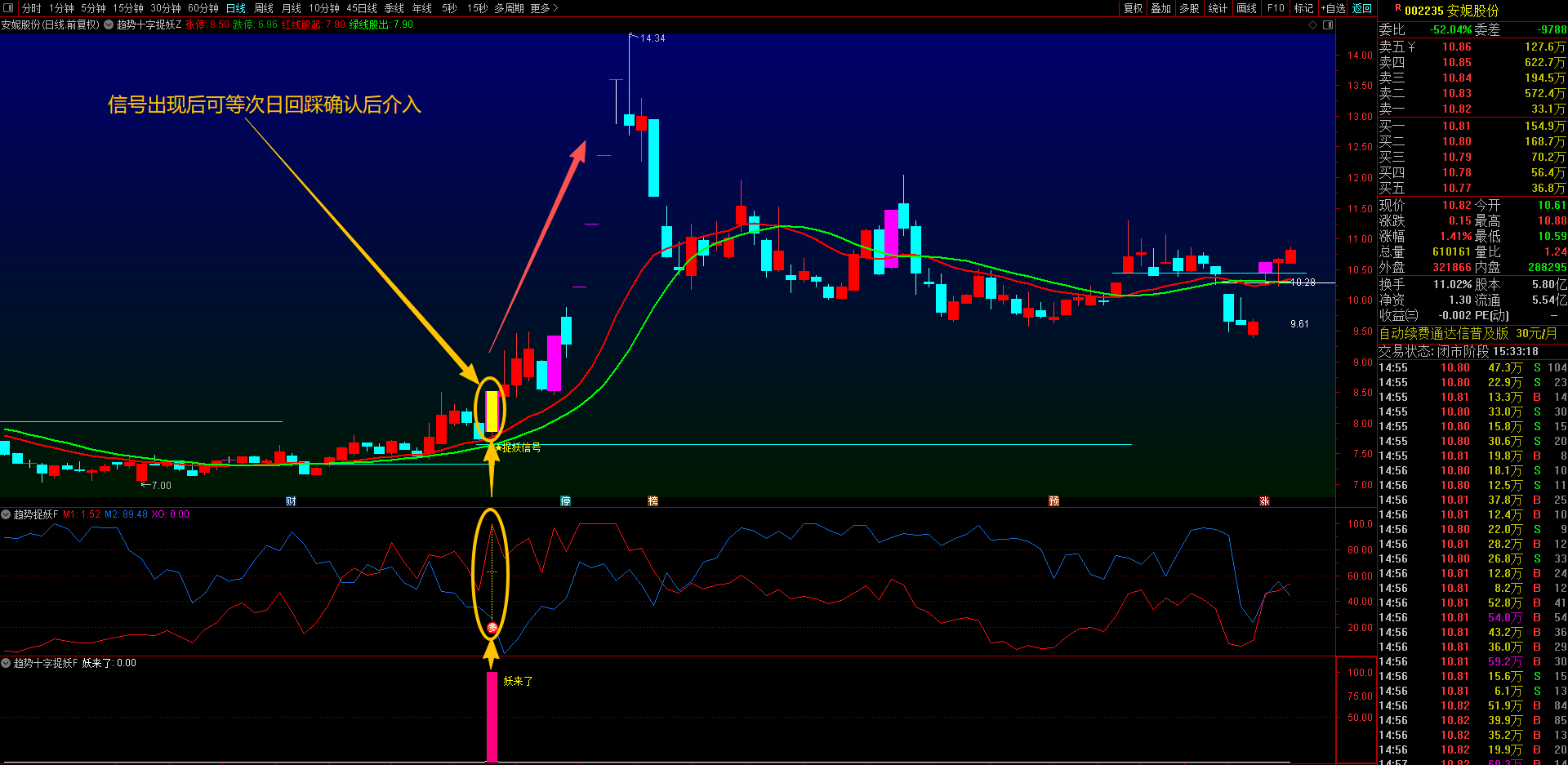Click the 9.61 low price label

click(x=1299, y=324)
